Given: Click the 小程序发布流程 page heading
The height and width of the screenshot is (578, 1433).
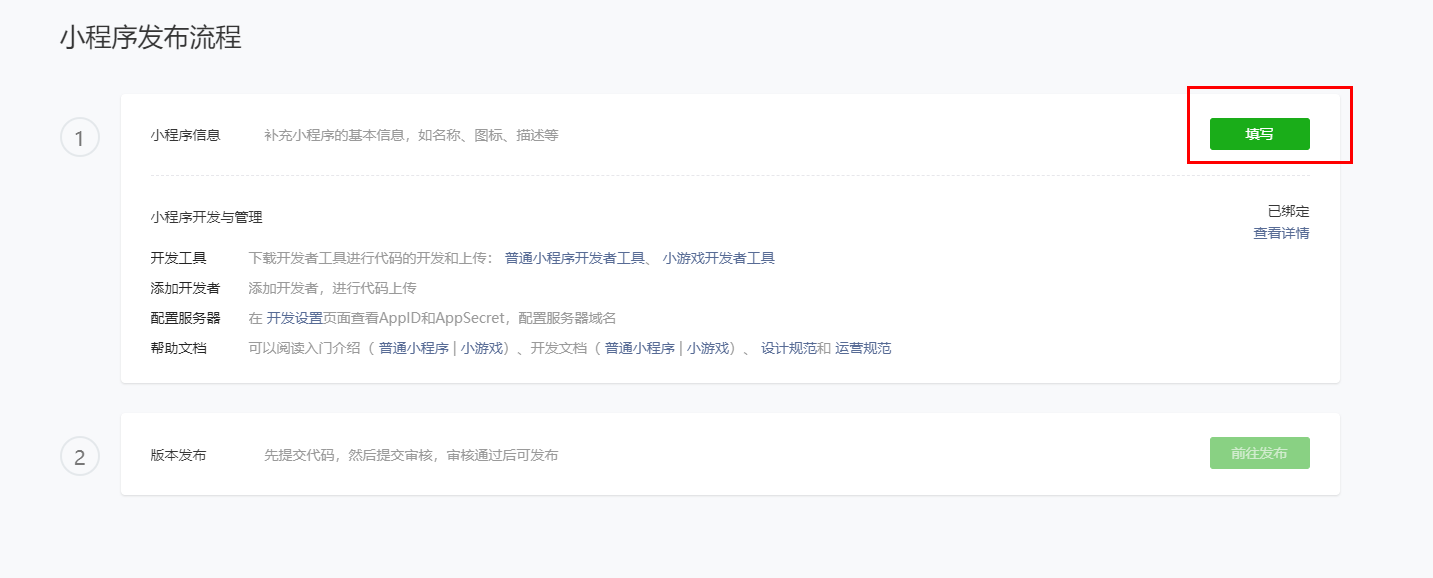Looking at the screenshot, I should pos(150,38).
